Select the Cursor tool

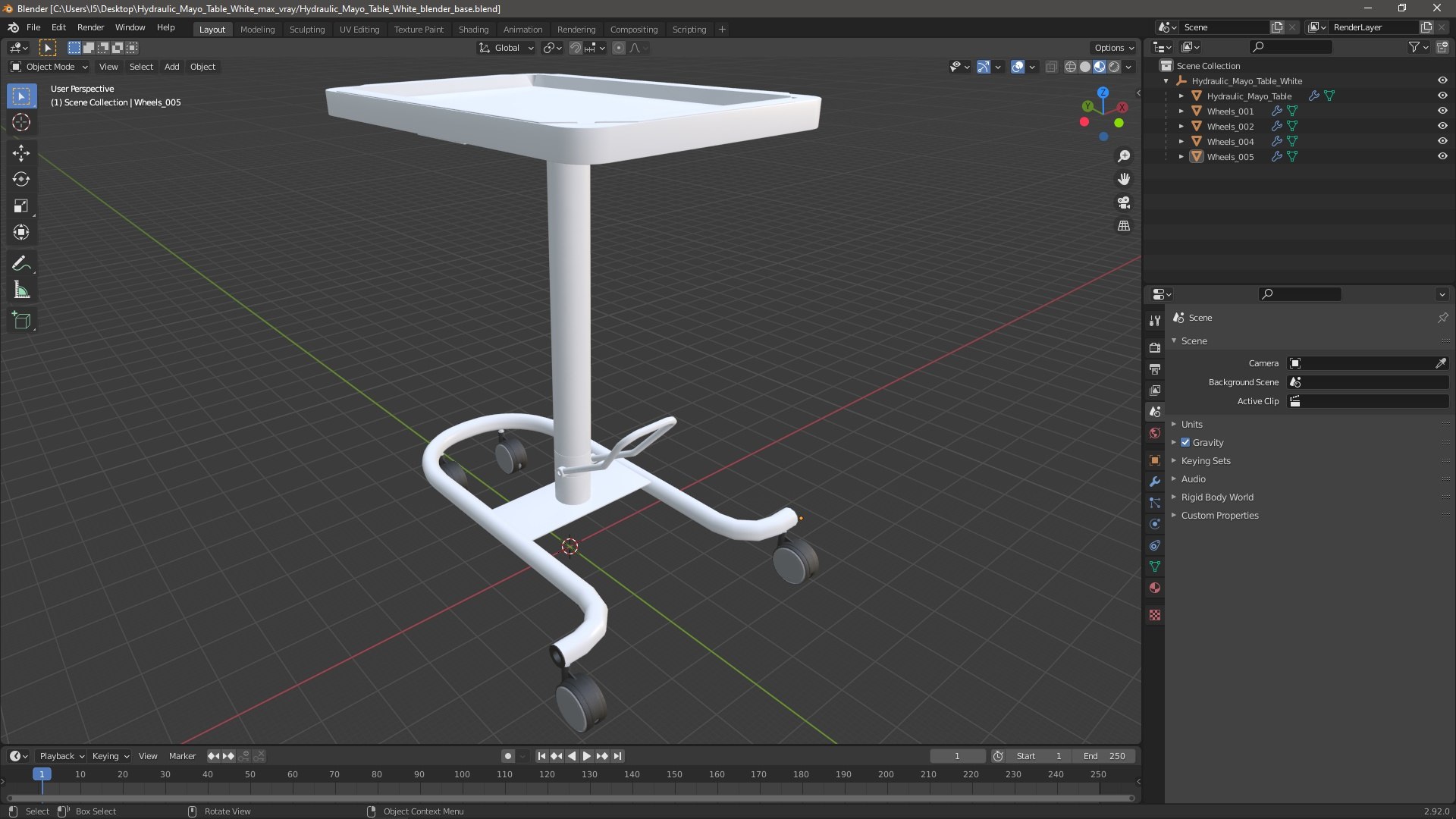pos(21,122)
